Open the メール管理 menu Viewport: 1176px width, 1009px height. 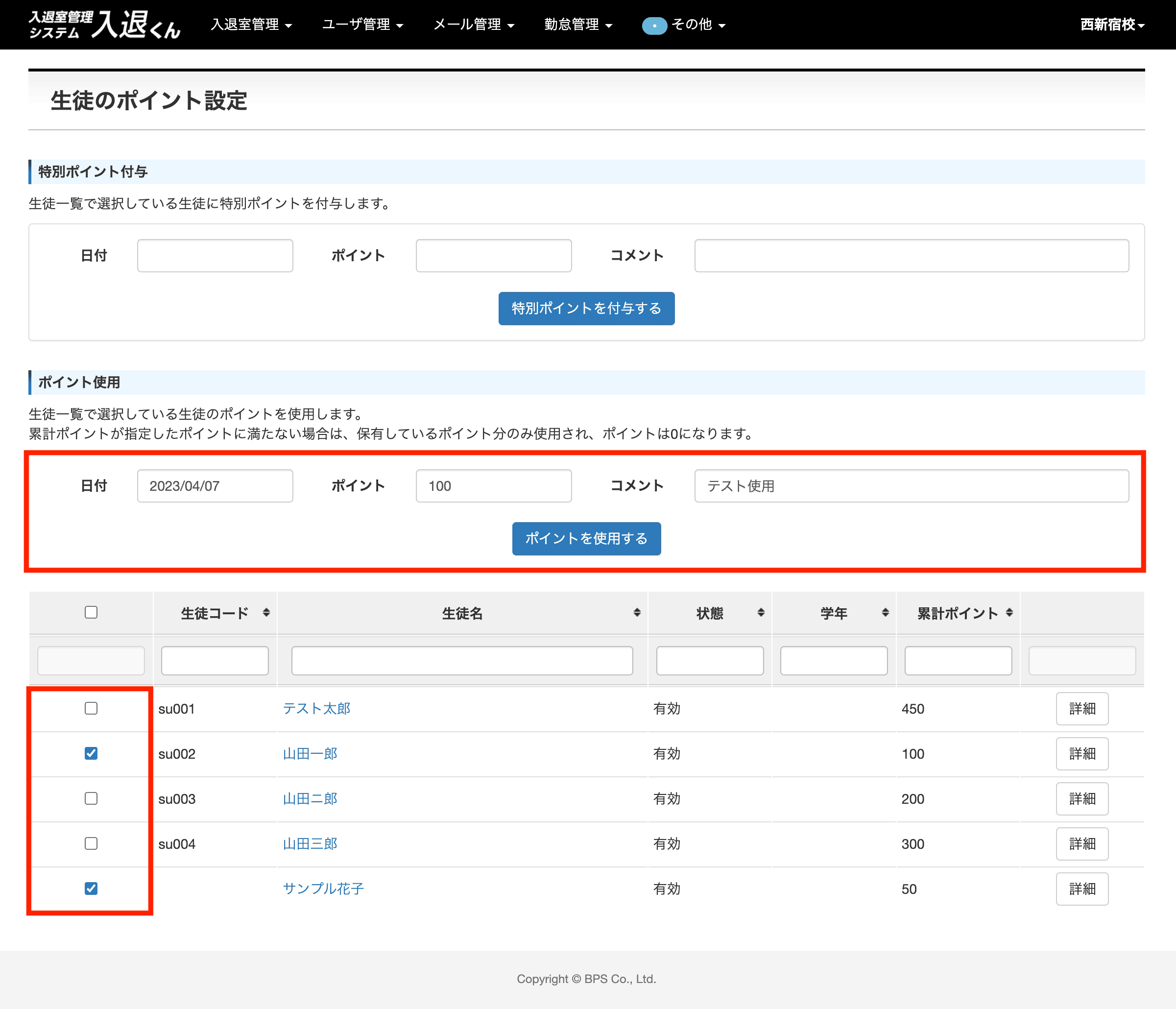(473, 24)
